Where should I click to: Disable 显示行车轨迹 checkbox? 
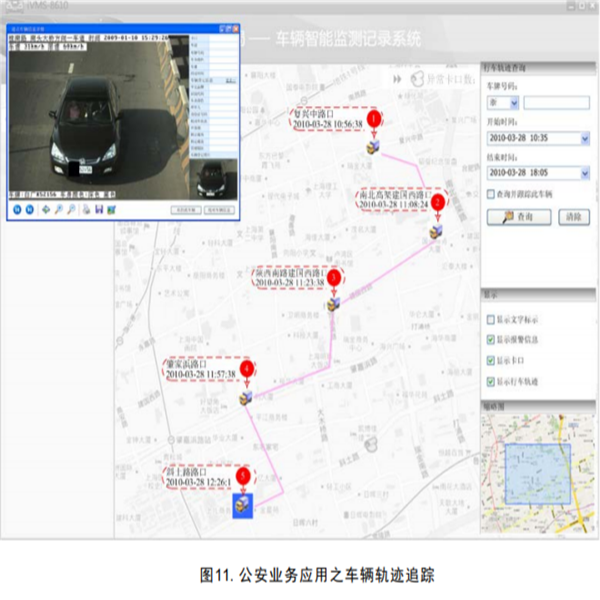490,382
